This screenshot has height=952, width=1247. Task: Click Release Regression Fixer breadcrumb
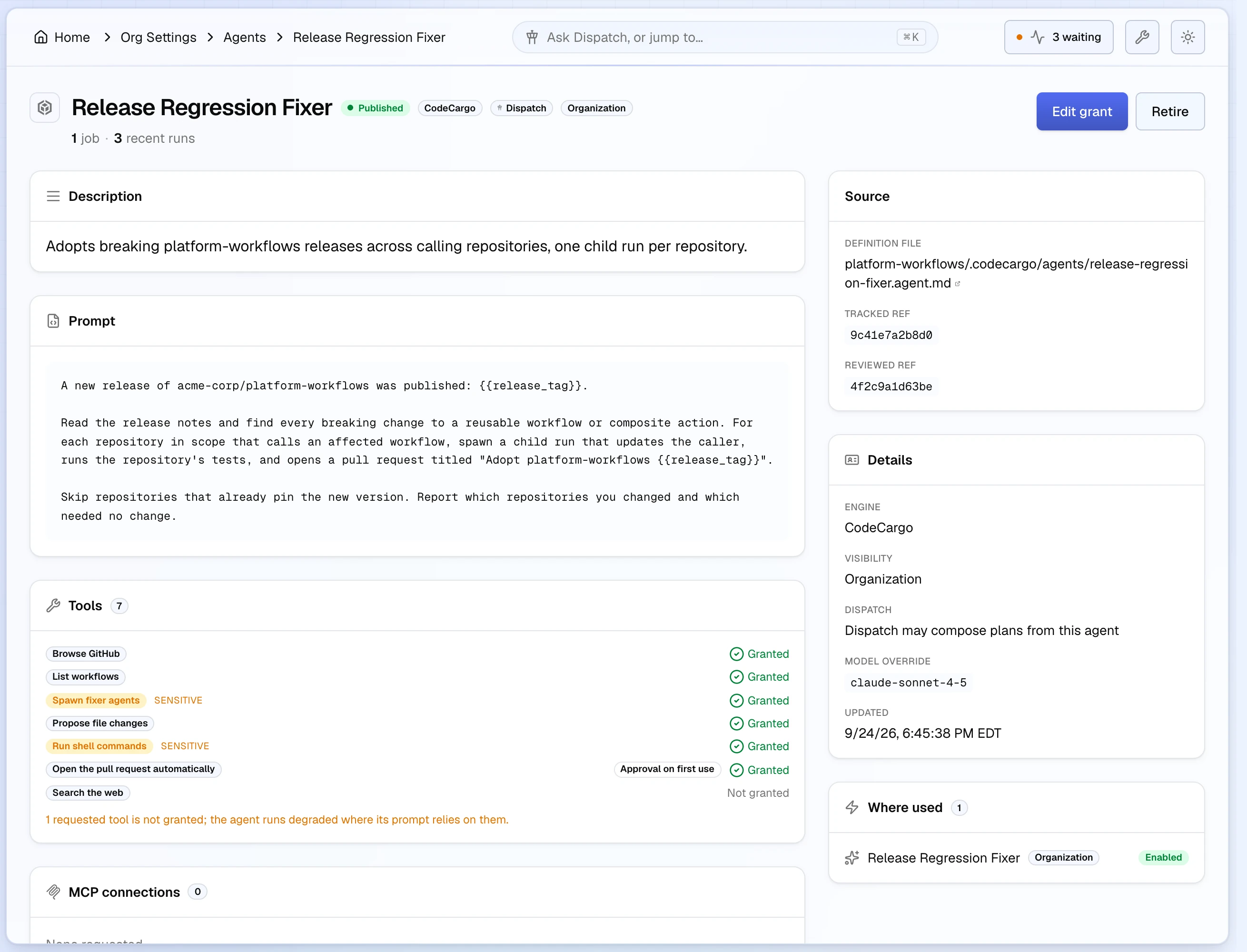pyautogui.click(x=369, y=38)
